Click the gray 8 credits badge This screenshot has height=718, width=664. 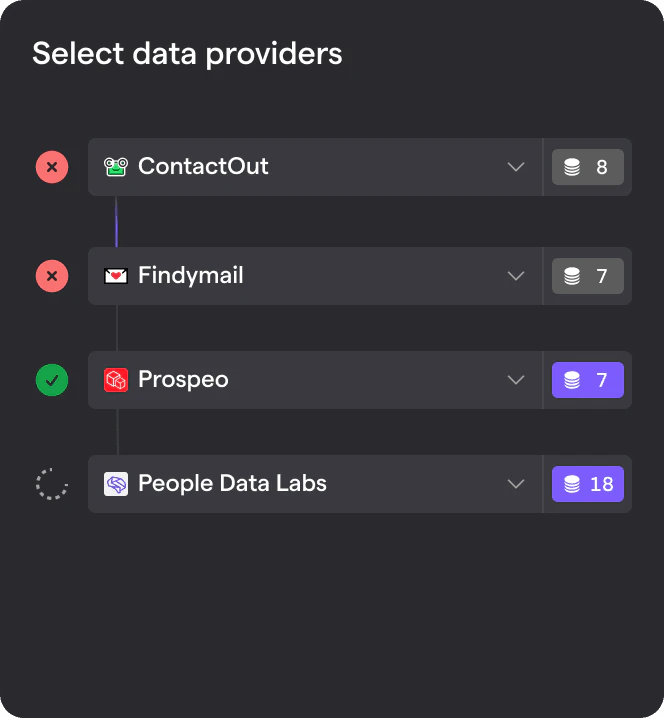[588, 167]
